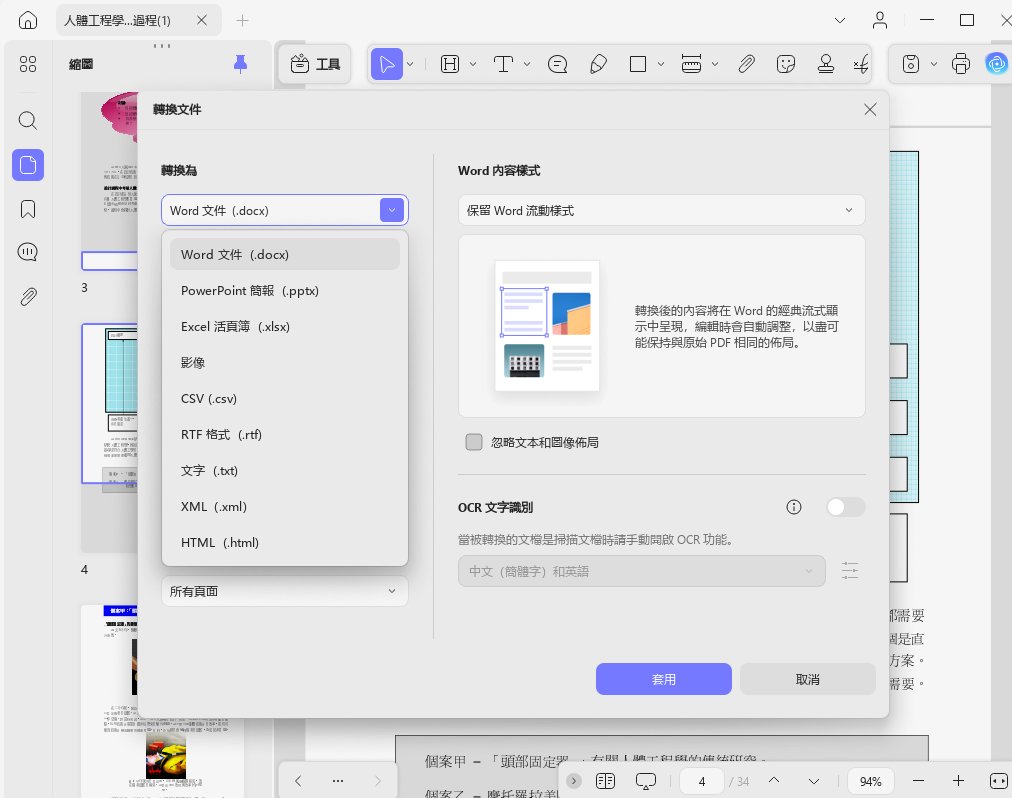Viewport: 1012px width, 798px height.
Task: Choose Excel (.xlsx) format
Action: coord(285,327)
